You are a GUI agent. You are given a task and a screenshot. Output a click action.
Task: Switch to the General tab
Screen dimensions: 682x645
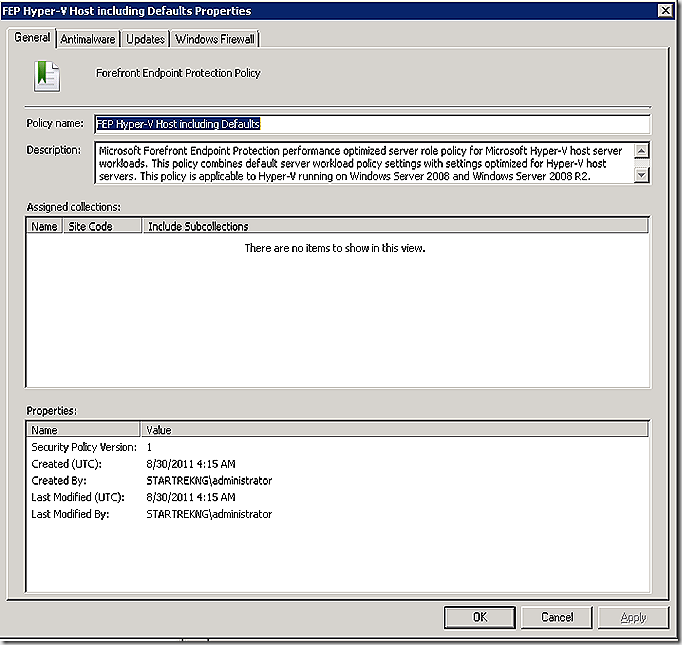coord(32,38)
